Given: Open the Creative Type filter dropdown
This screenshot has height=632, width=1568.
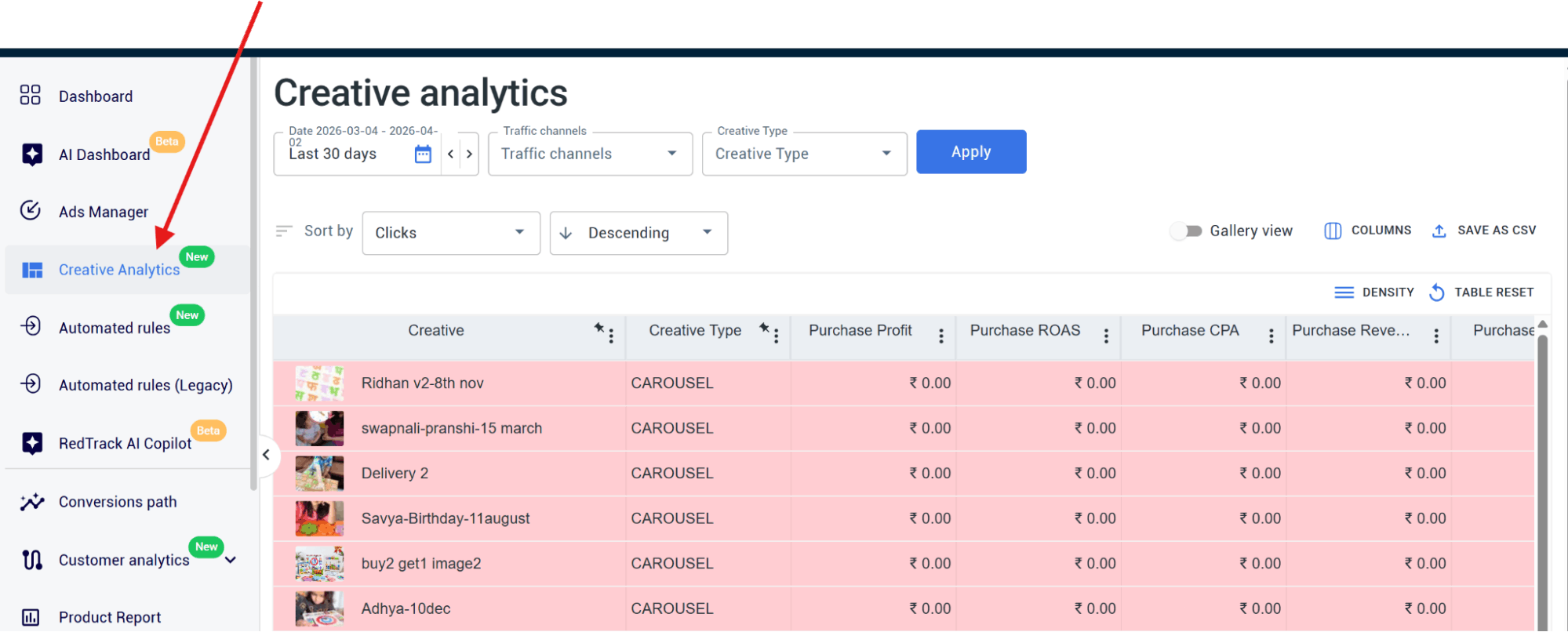Looking at the screenshot, I should click(804, 154).
